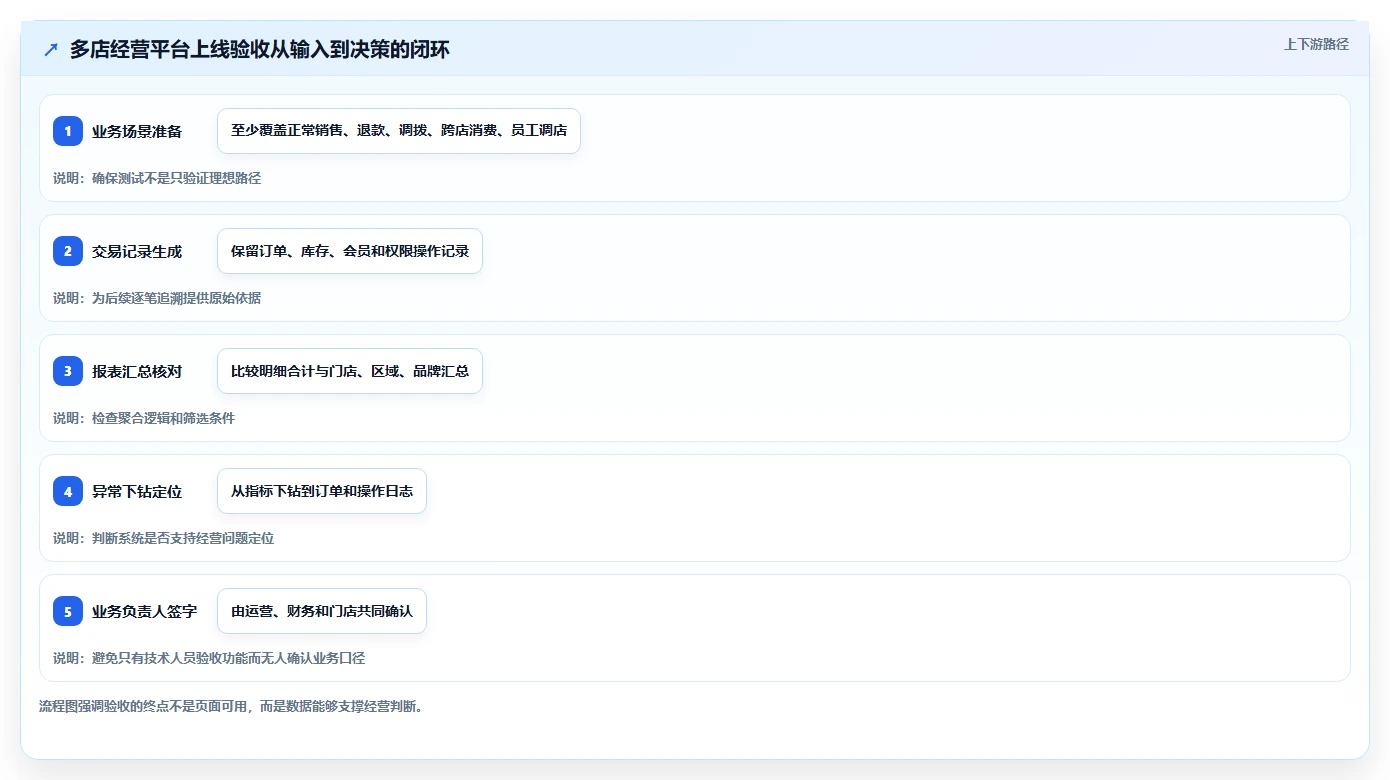
Task: Click the arrow icon beside the flowchart title
Action: pyautogui.click(x=51, y=50)
